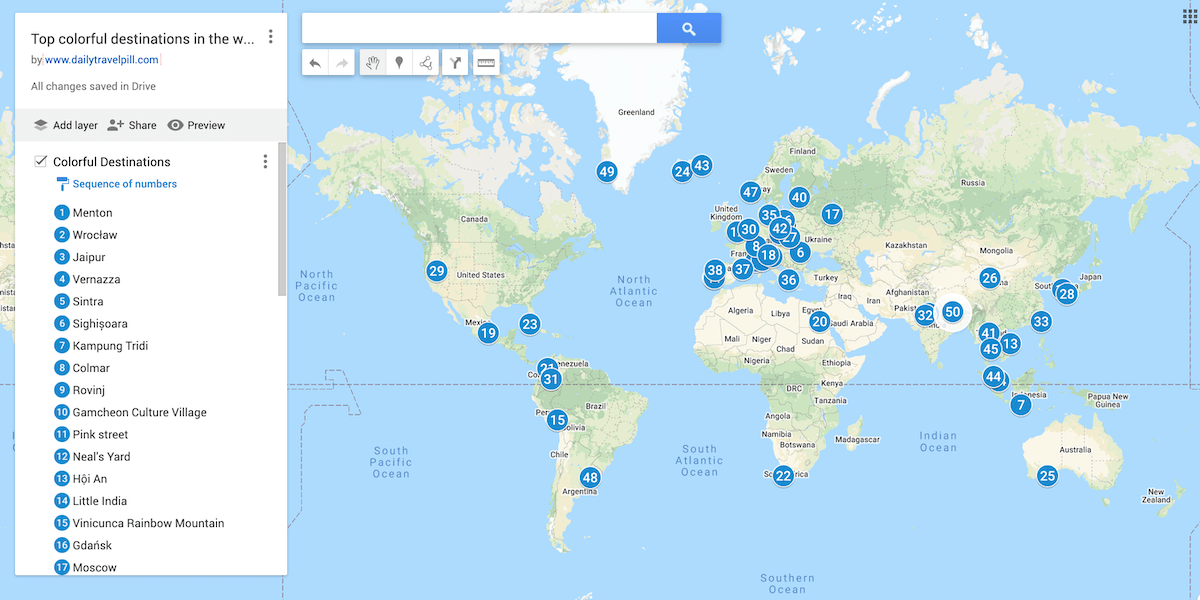The width and height of the screenshot is (1200, 600).
Task: Choose the add marker tool
Action: [x=399, y=63]
